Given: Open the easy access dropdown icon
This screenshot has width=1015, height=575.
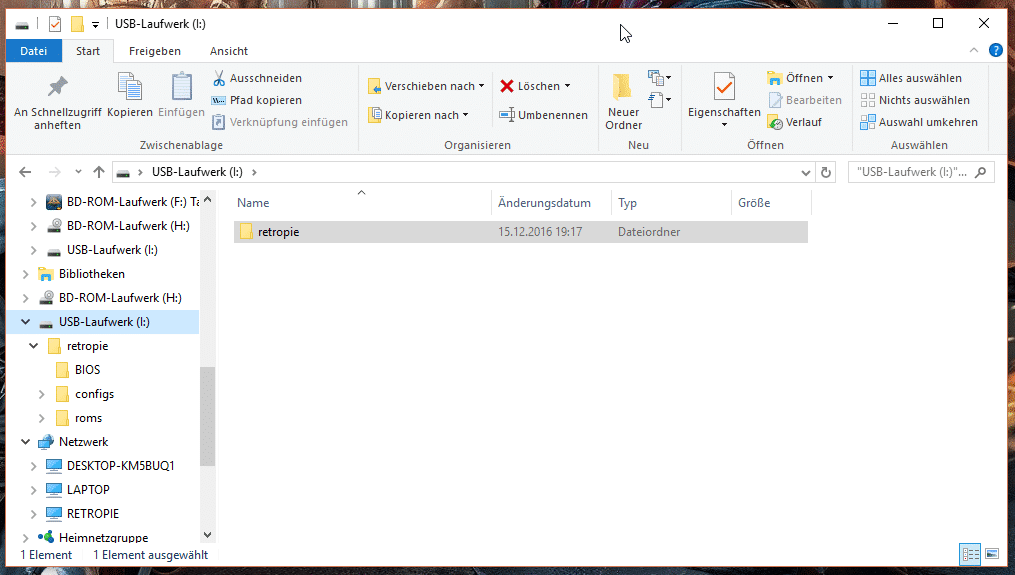Looking at the screenshot, I should tap(660, 100).
